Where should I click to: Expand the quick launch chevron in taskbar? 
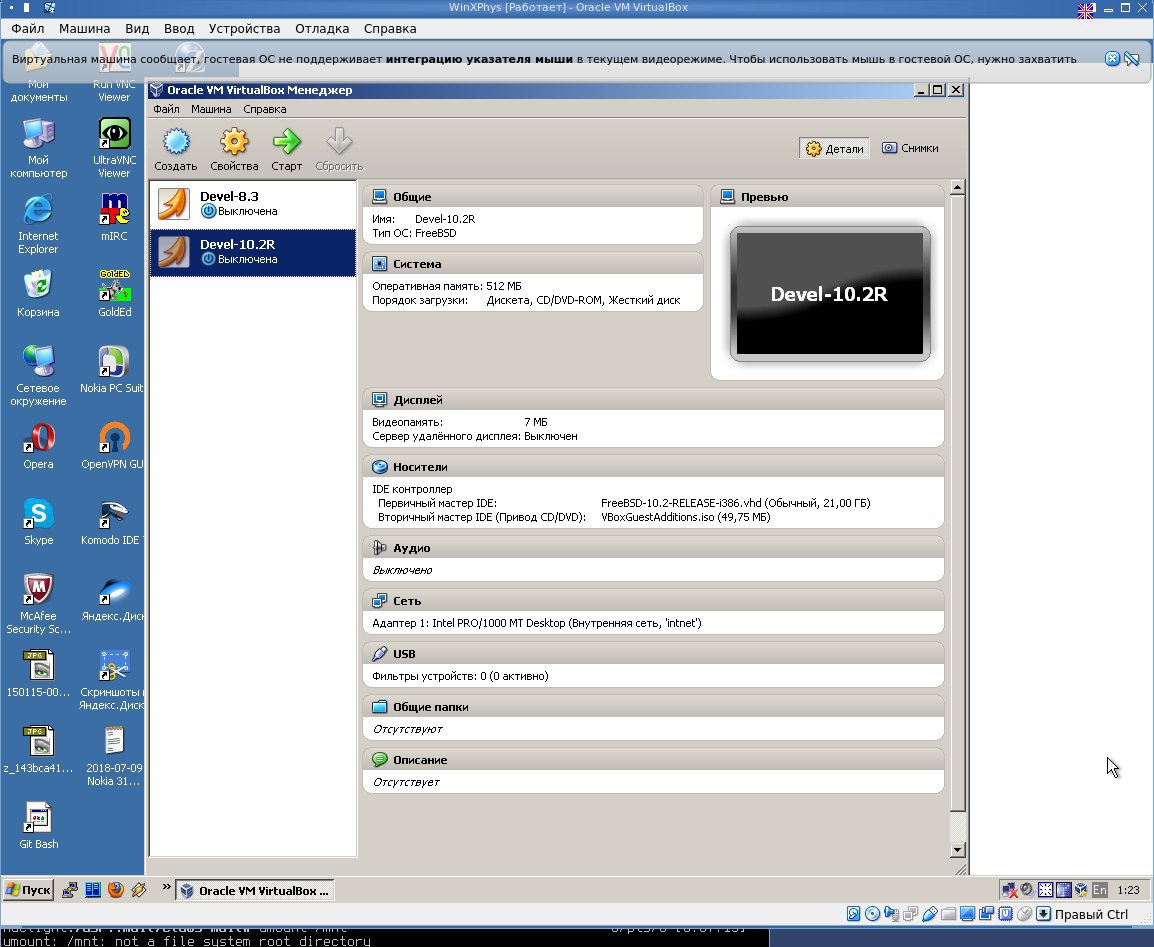click(166, 887)
